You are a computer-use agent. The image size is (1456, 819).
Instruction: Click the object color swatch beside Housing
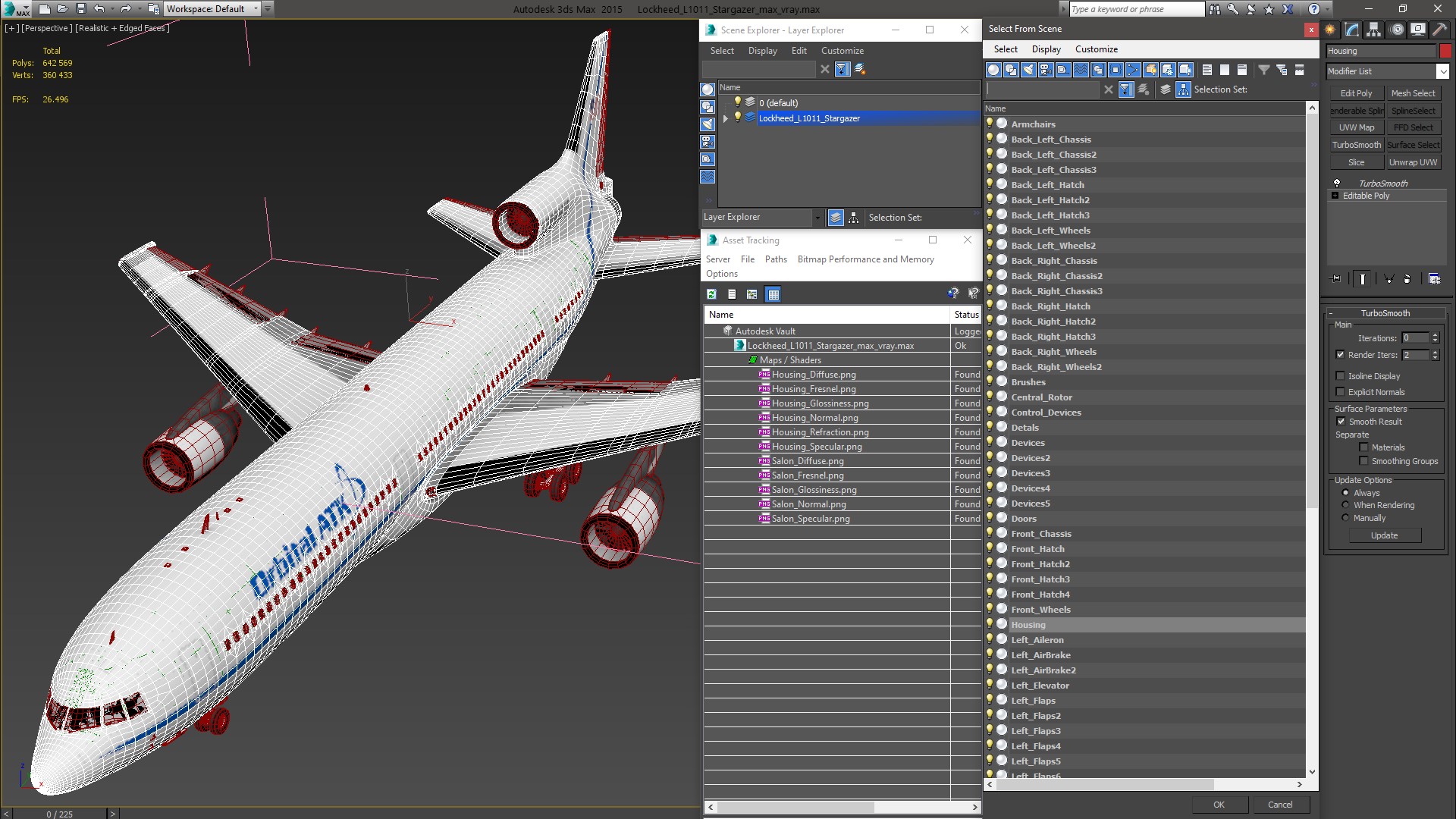[1445, 52]
